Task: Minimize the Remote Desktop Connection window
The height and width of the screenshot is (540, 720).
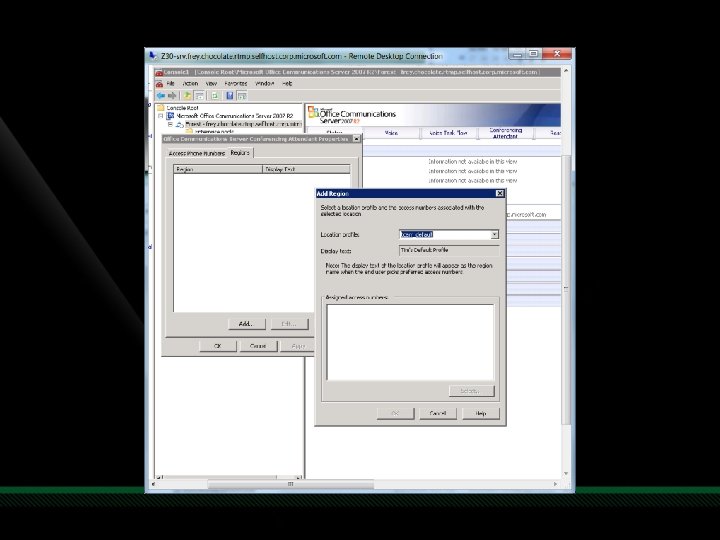Action: 517,54
